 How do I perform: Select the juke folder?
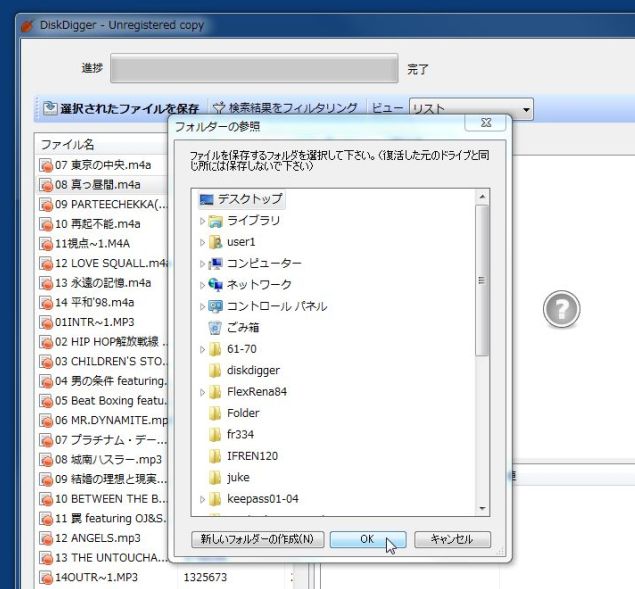(238, 478)
